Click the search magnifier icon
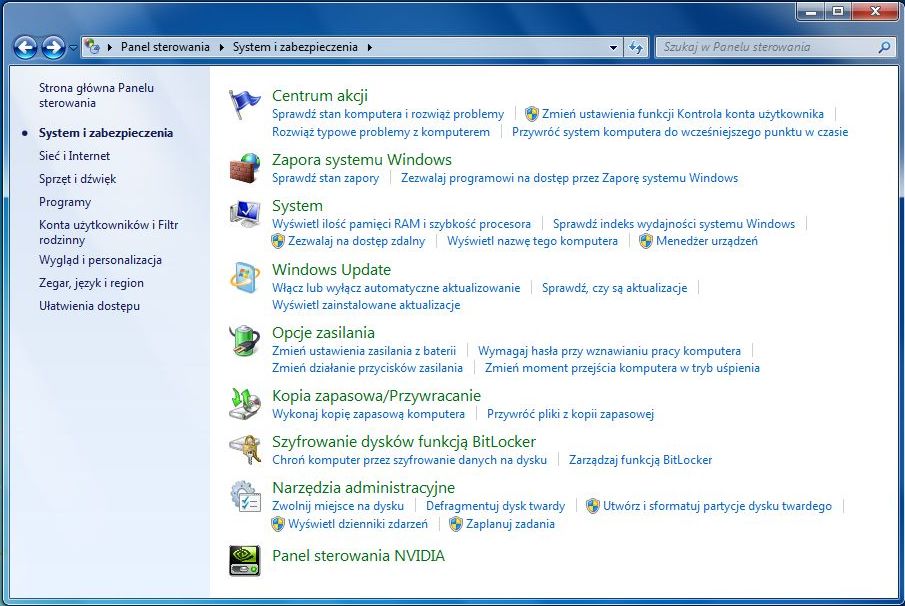Image resolution: width=905 pixels, height=606 pixels. 884,47
